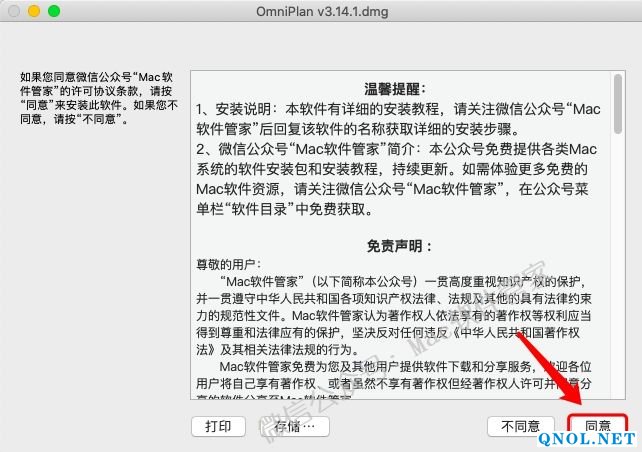The width and height of the screenshot is (642, 452).
Task: Click the paragraph starting with 1、安装说明
Action: tap(398, 119)
